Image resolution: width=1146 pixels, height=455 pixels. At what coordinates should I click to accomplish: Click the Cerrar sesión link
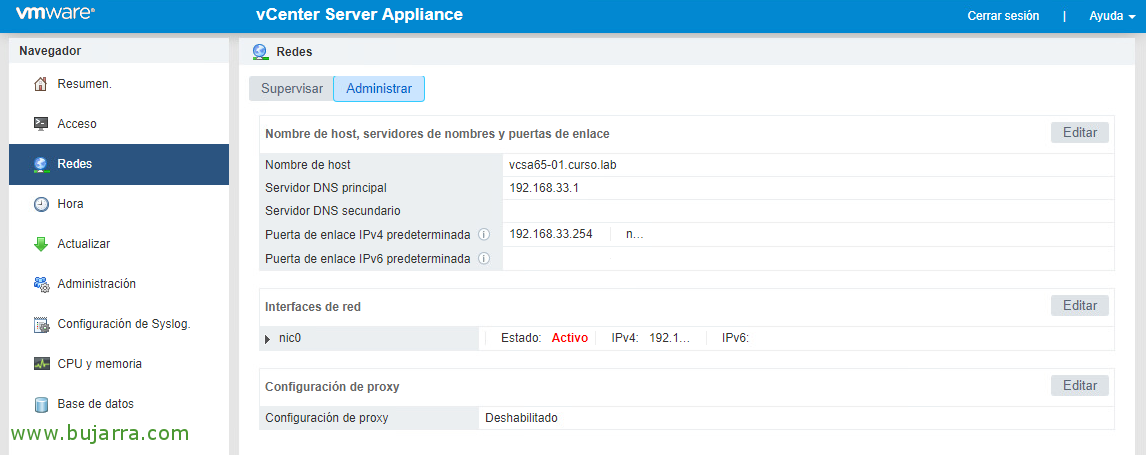(x=1003, y=16)
